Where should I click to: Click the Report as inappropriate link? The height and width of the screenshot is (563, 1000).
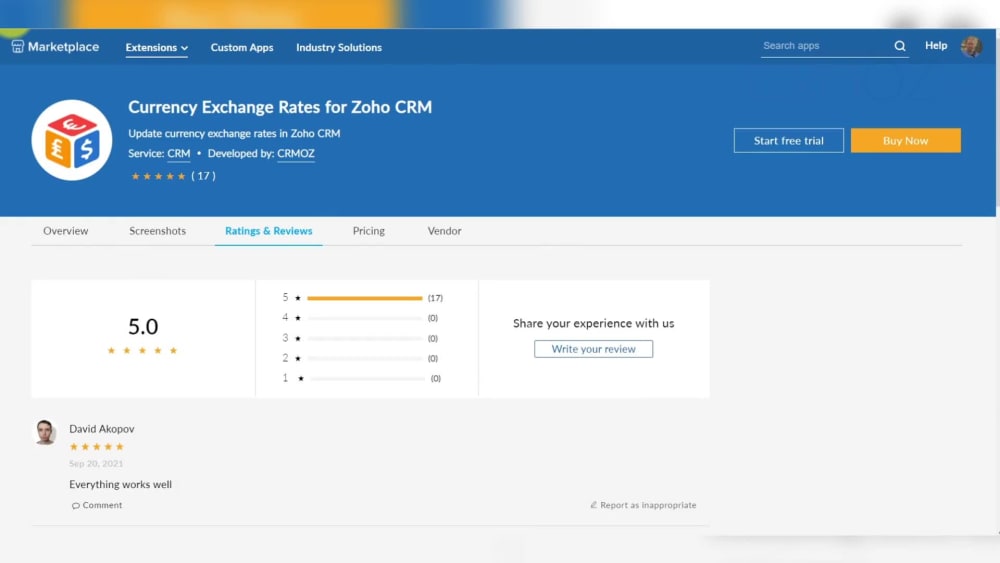pos(643,505)
